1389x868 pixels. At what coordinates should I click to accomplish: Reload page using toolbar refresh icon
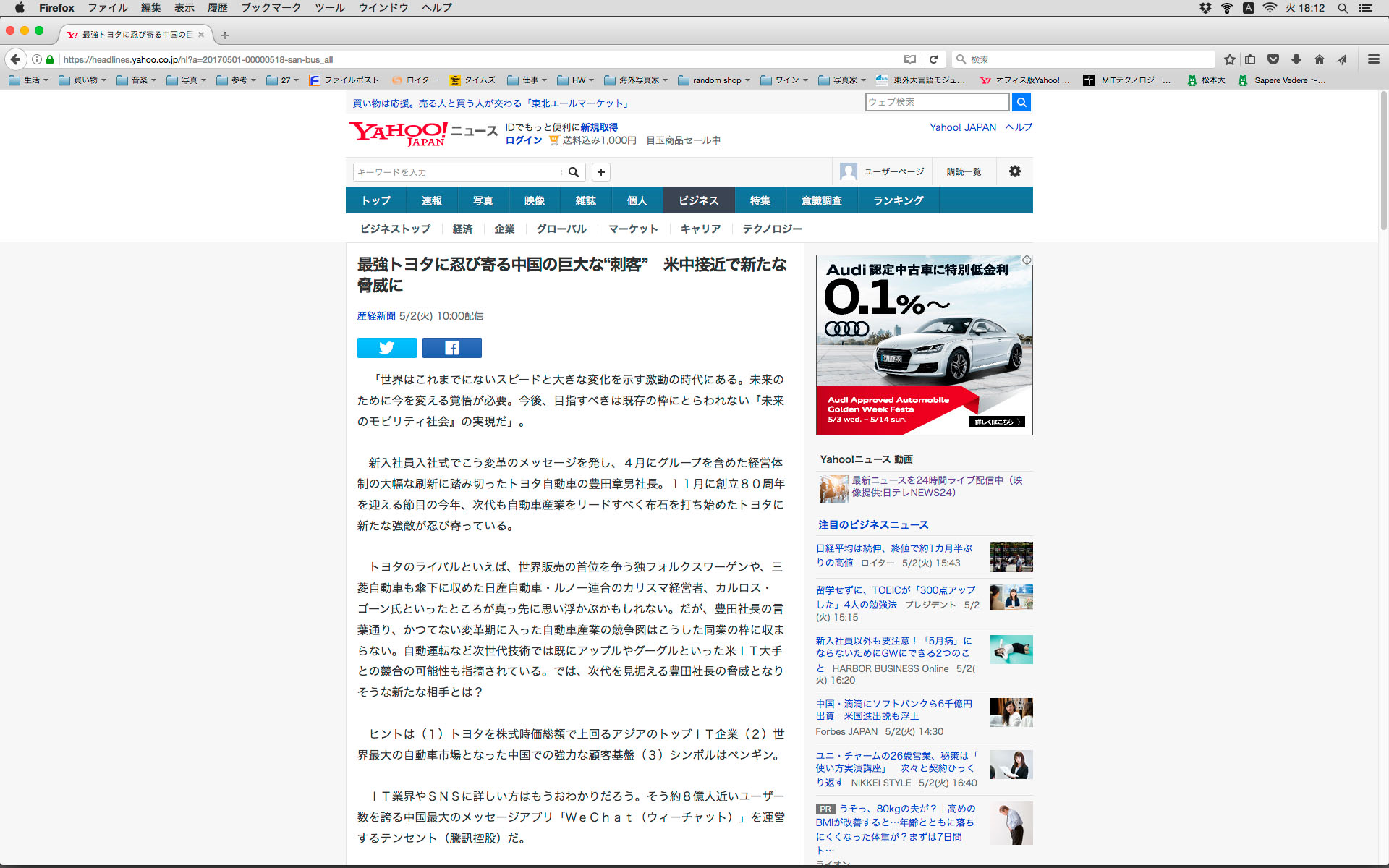[x=933, y=59]
